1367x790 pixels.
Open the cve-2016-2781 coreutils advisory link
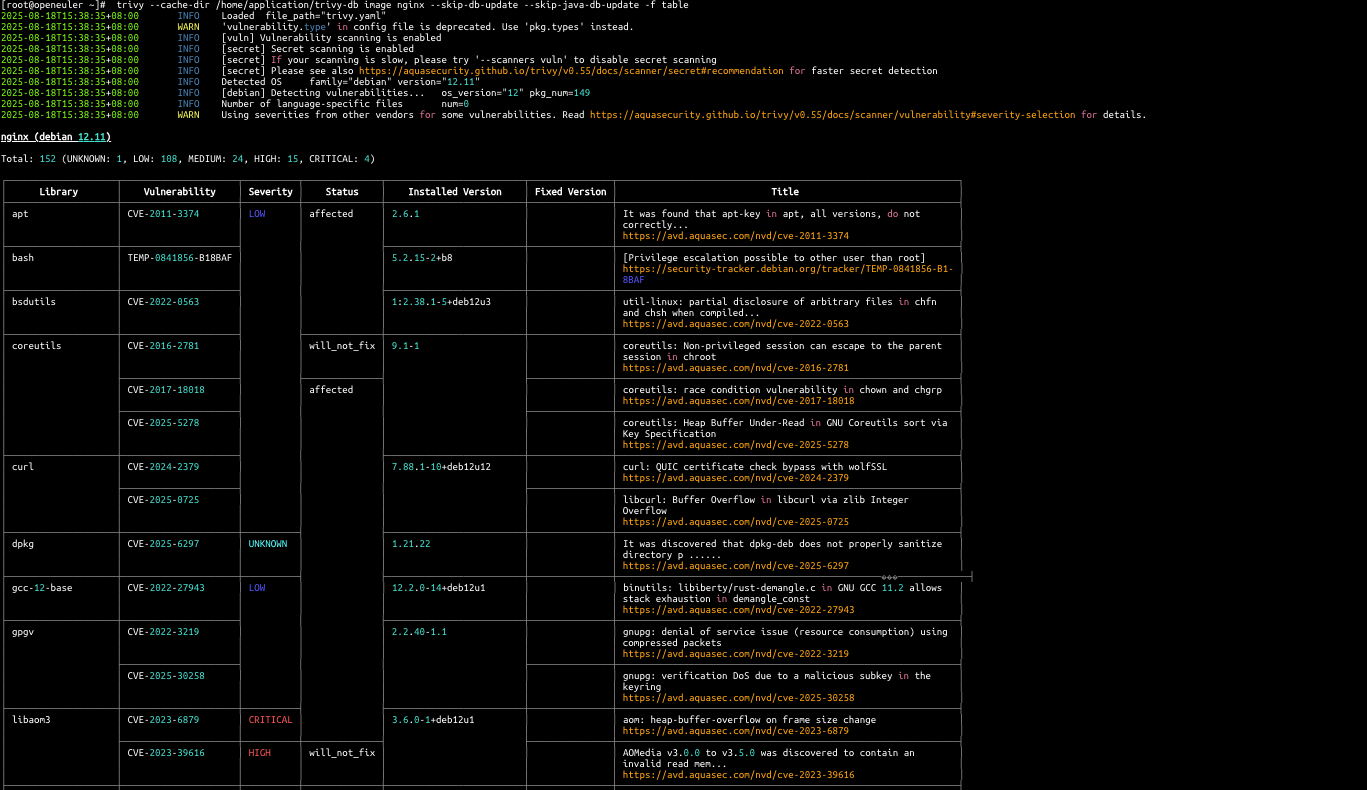tap(735, 368)
